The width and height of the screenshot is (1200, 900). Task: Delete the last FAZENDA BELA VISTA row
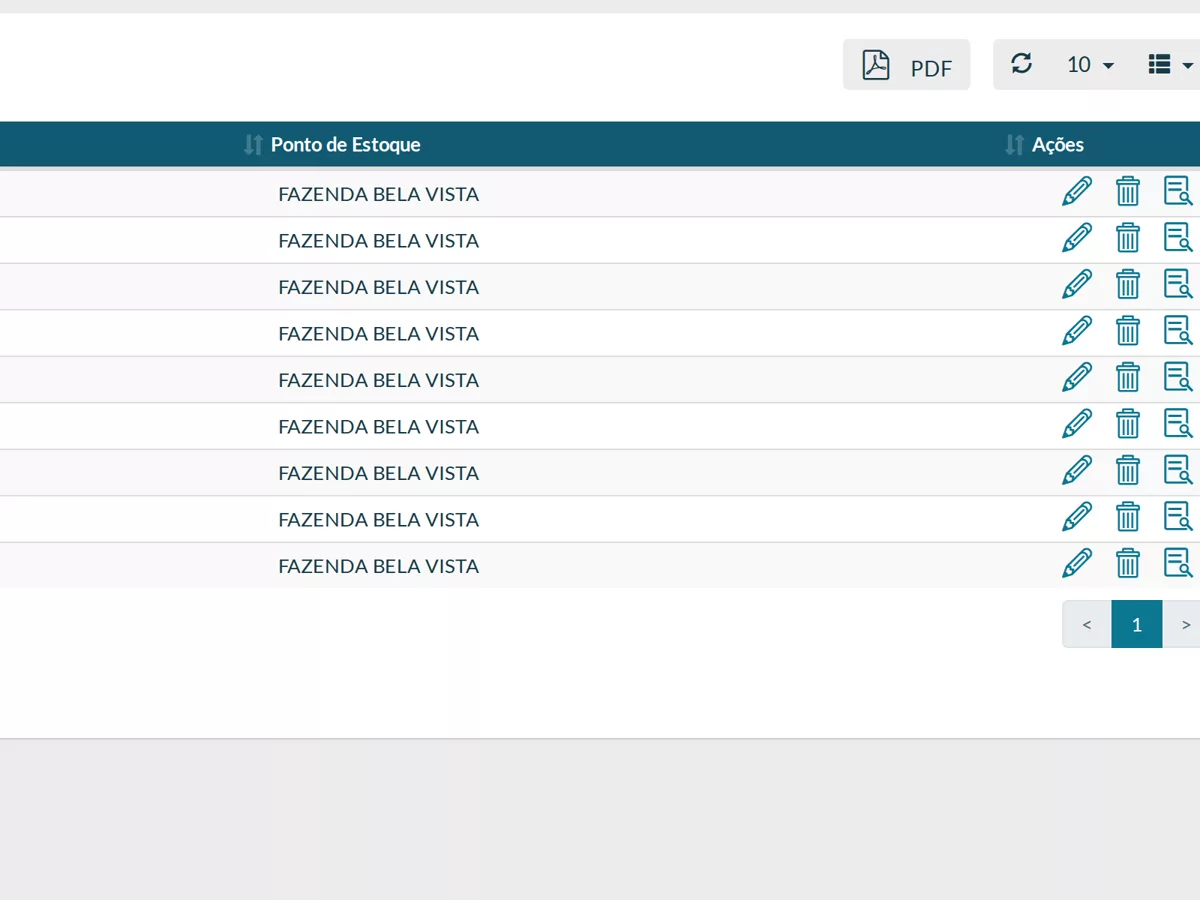point(1128,563)
